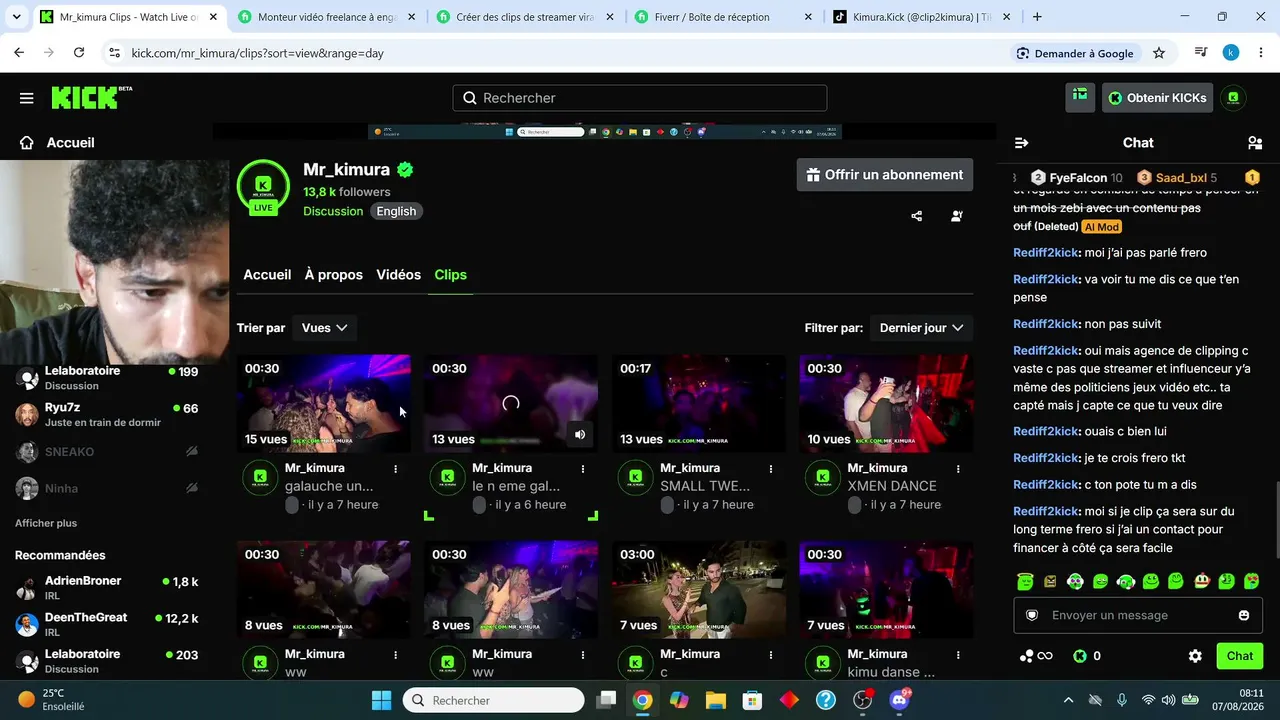This screenshot has height=720, width=1280.
Task: Insert the heart-eyes emote
Action: point(1252,581)
